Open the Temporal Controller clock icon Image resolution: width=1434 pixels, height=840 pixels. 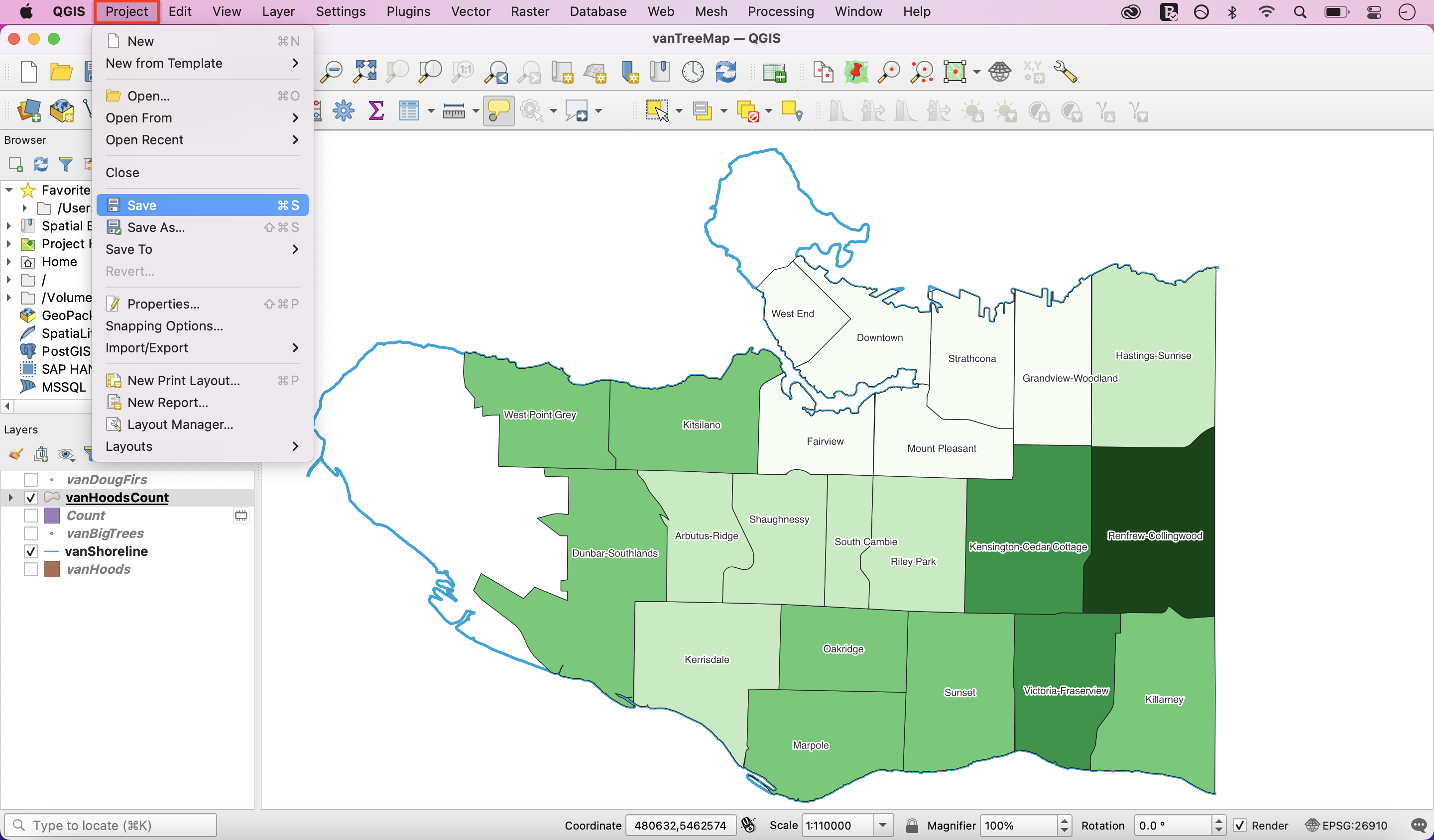click(693, 72)
